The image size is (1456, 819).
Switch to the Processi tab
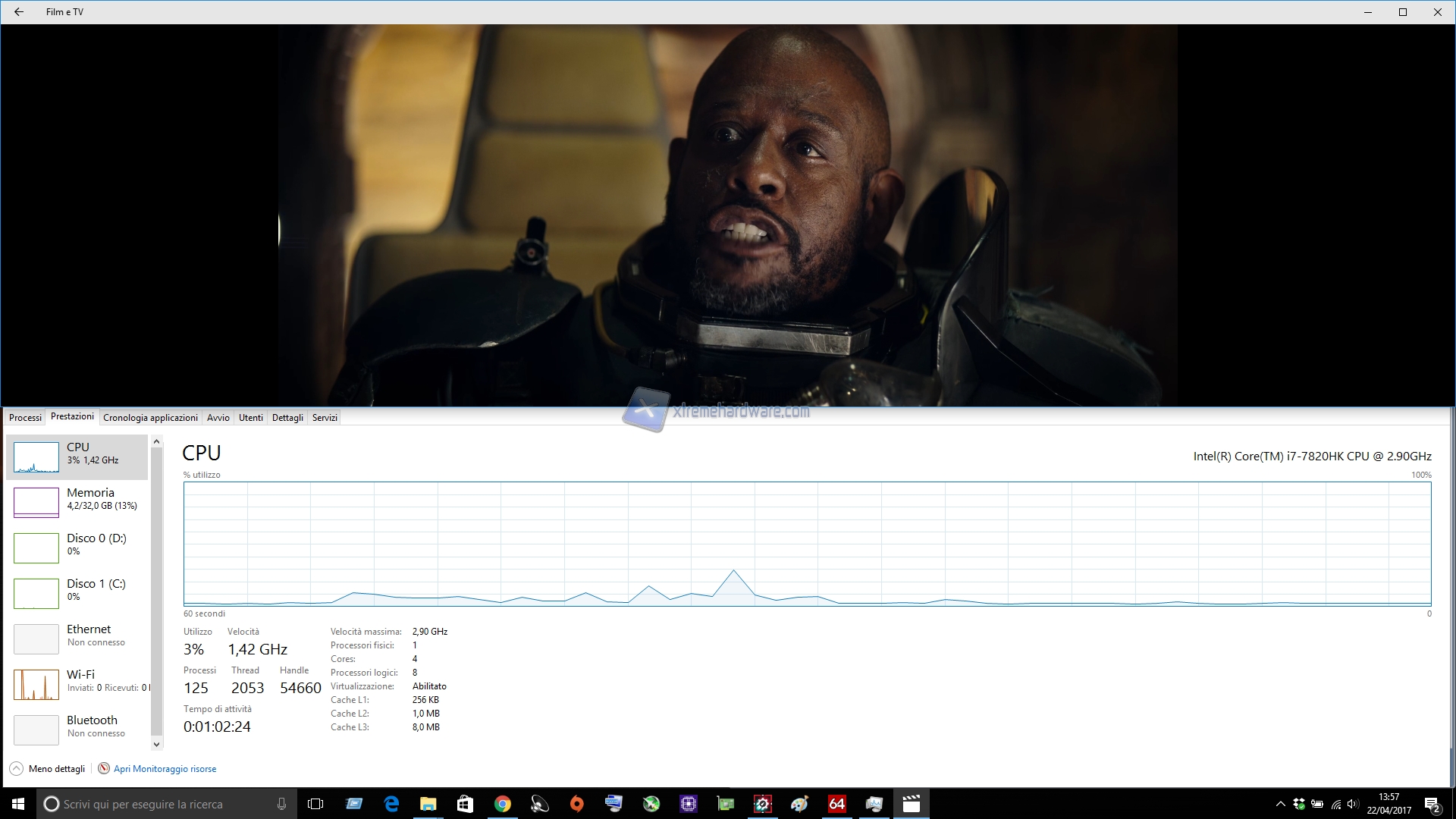pos(25,418)
